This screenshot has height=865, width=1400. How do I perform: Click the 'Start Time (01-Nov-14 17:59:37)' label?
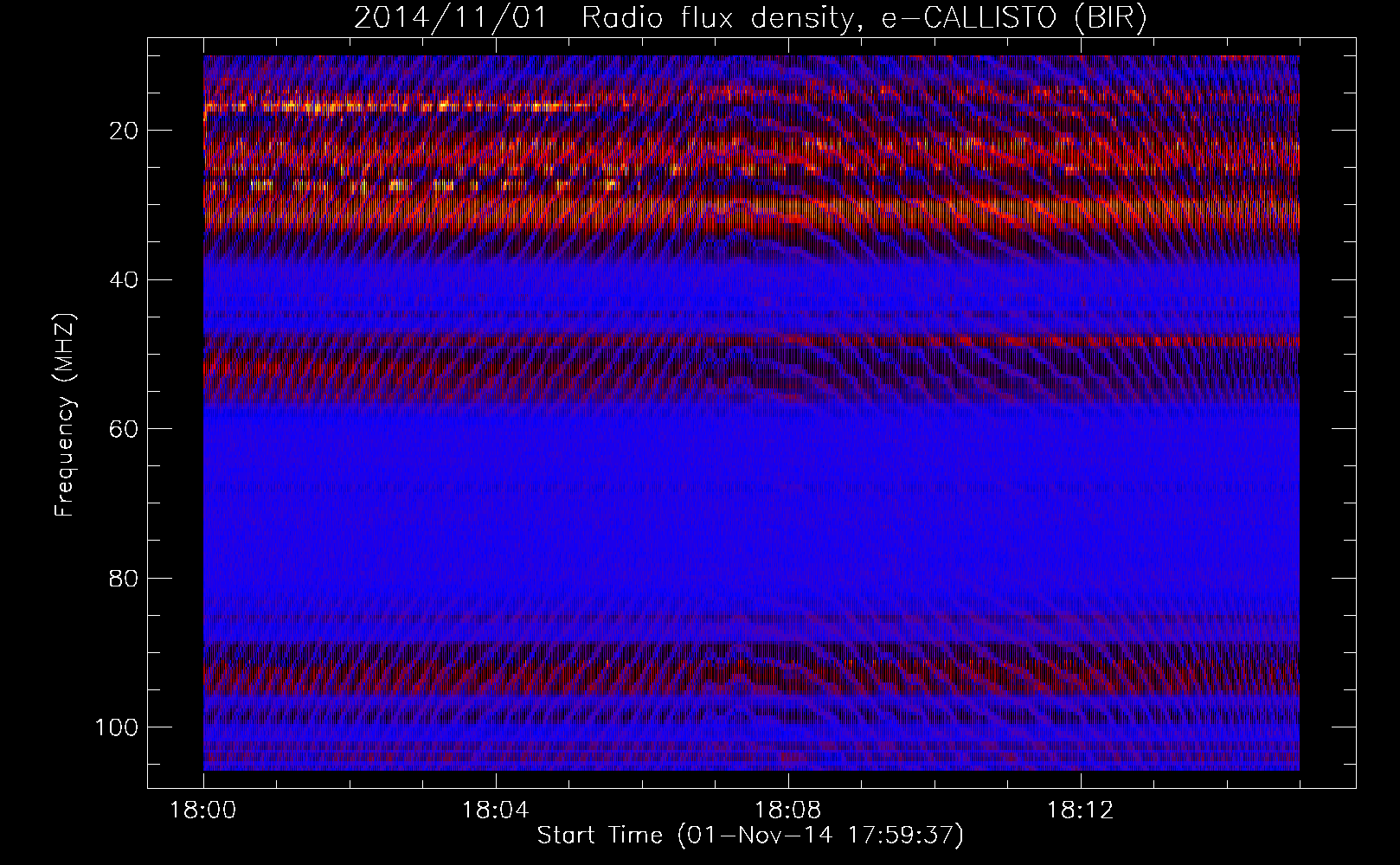tap(750, 836)
